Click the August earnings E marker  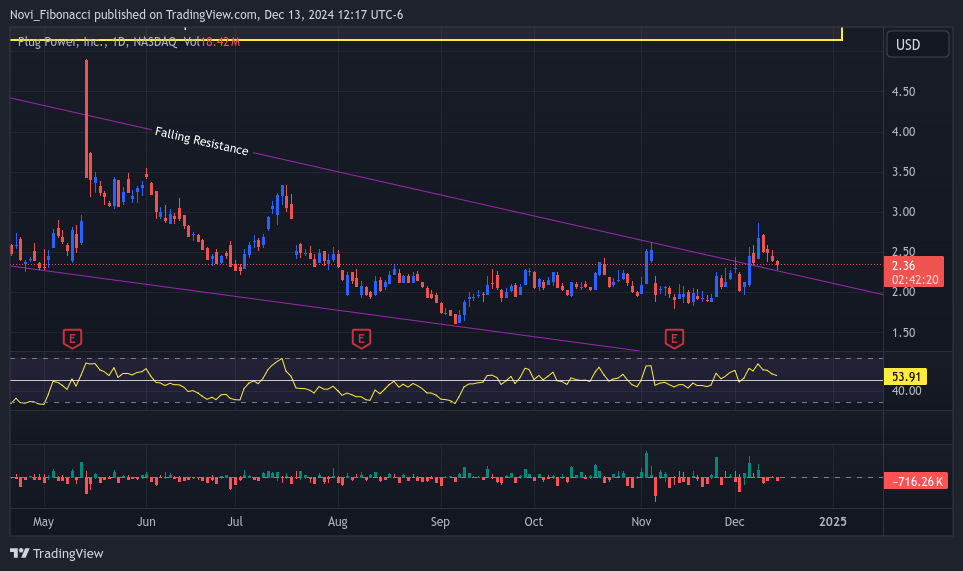click(x=361, y=338)
